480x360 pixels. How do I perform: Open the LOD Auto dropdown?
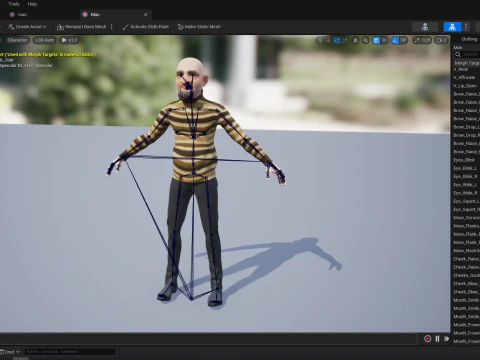click(x=44, y=40)
